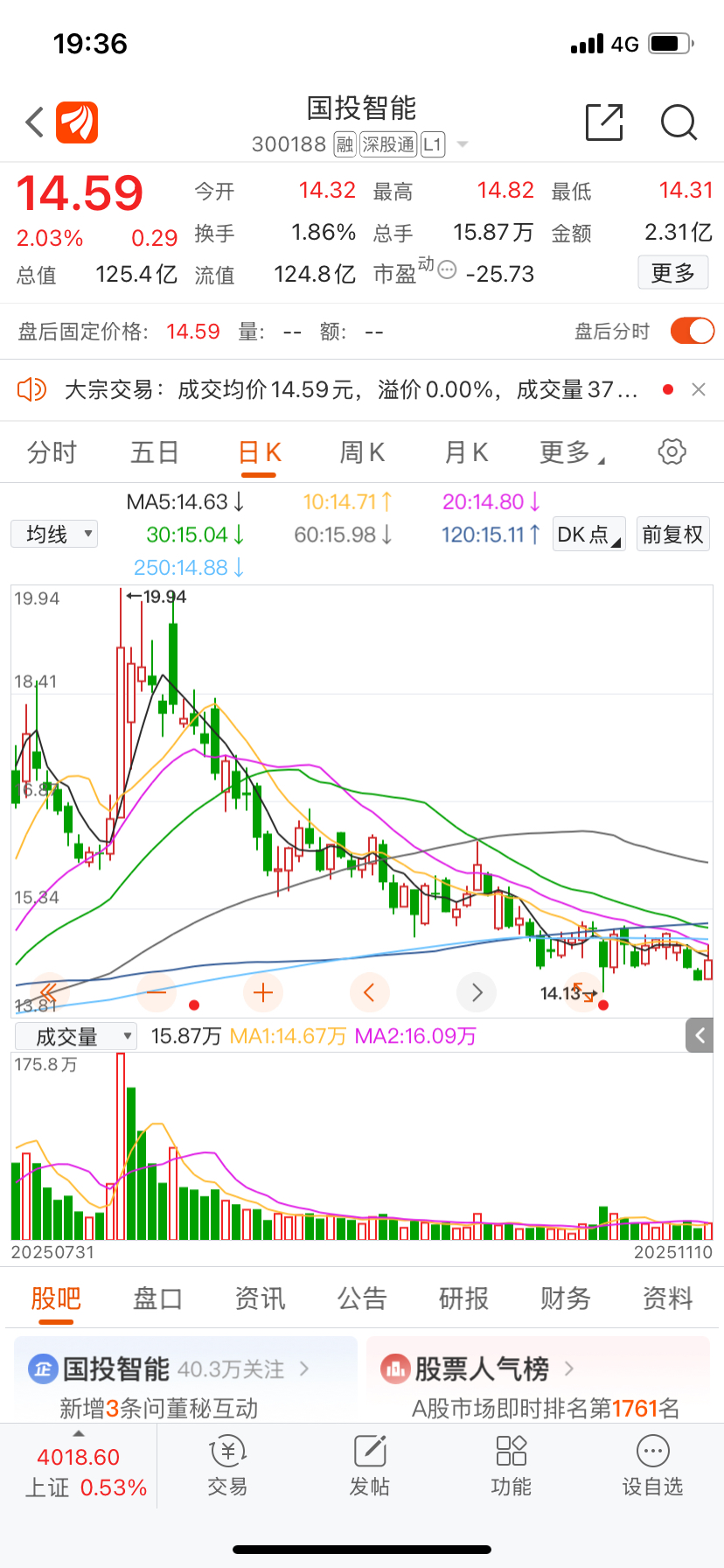Open the 研报 tab
Screen dimensions: 724x1568
click(463, 1298)
